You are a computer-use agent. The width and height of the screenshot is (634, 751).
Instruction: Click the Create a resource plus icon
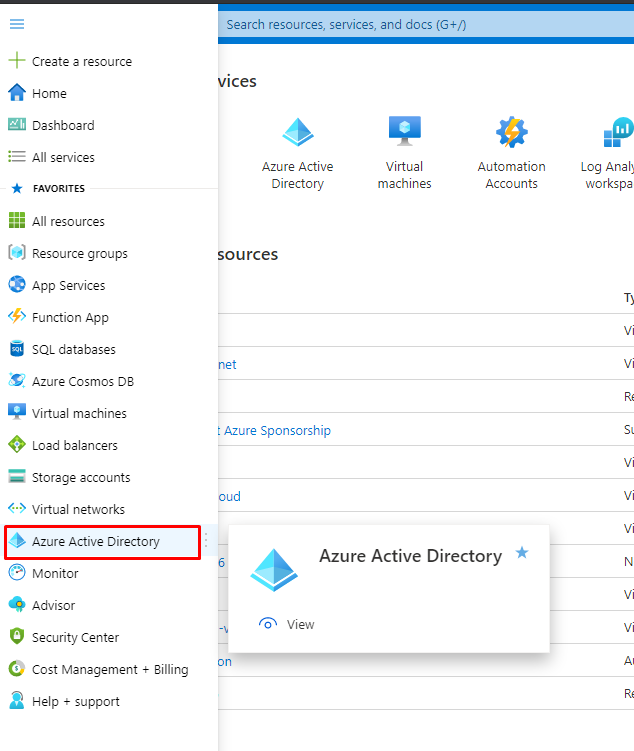[x=16, y=61]
